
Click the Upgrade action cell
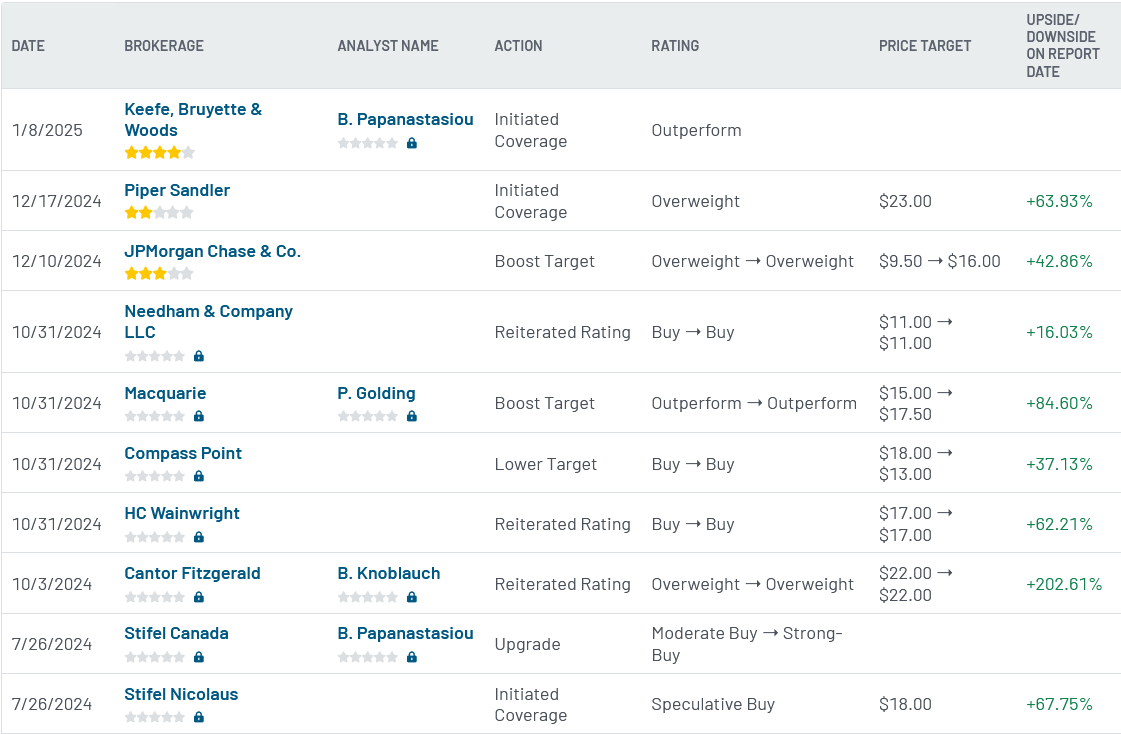(x=528, y=644)
